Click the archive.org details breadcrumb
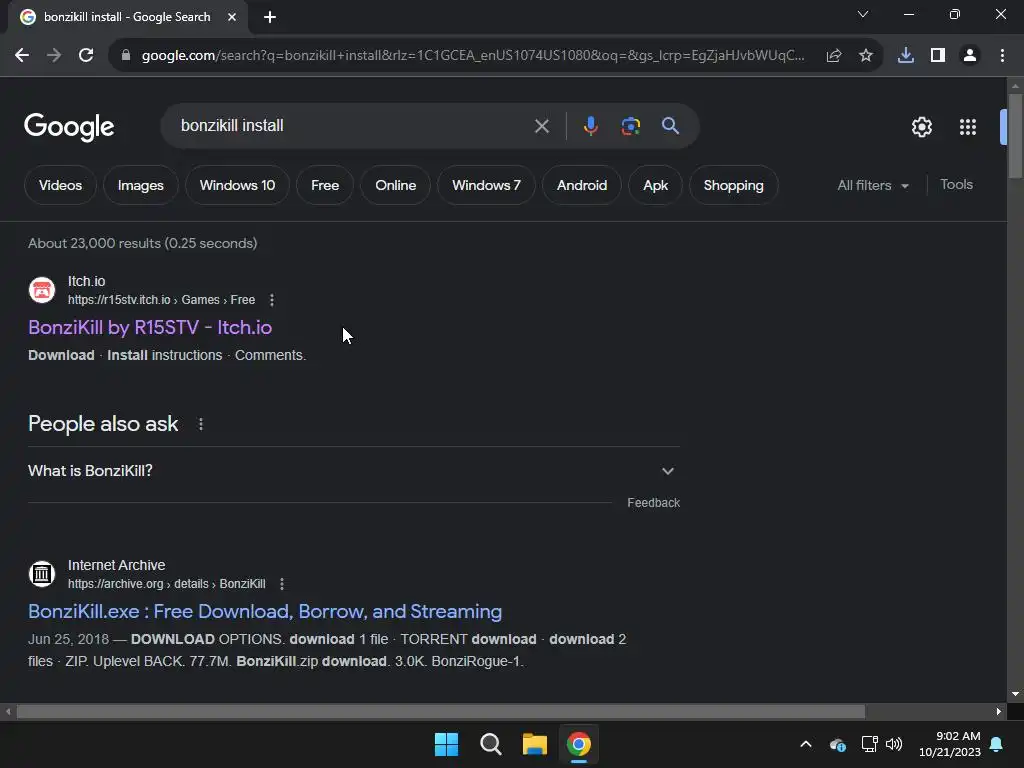 [x=167, y=584]
